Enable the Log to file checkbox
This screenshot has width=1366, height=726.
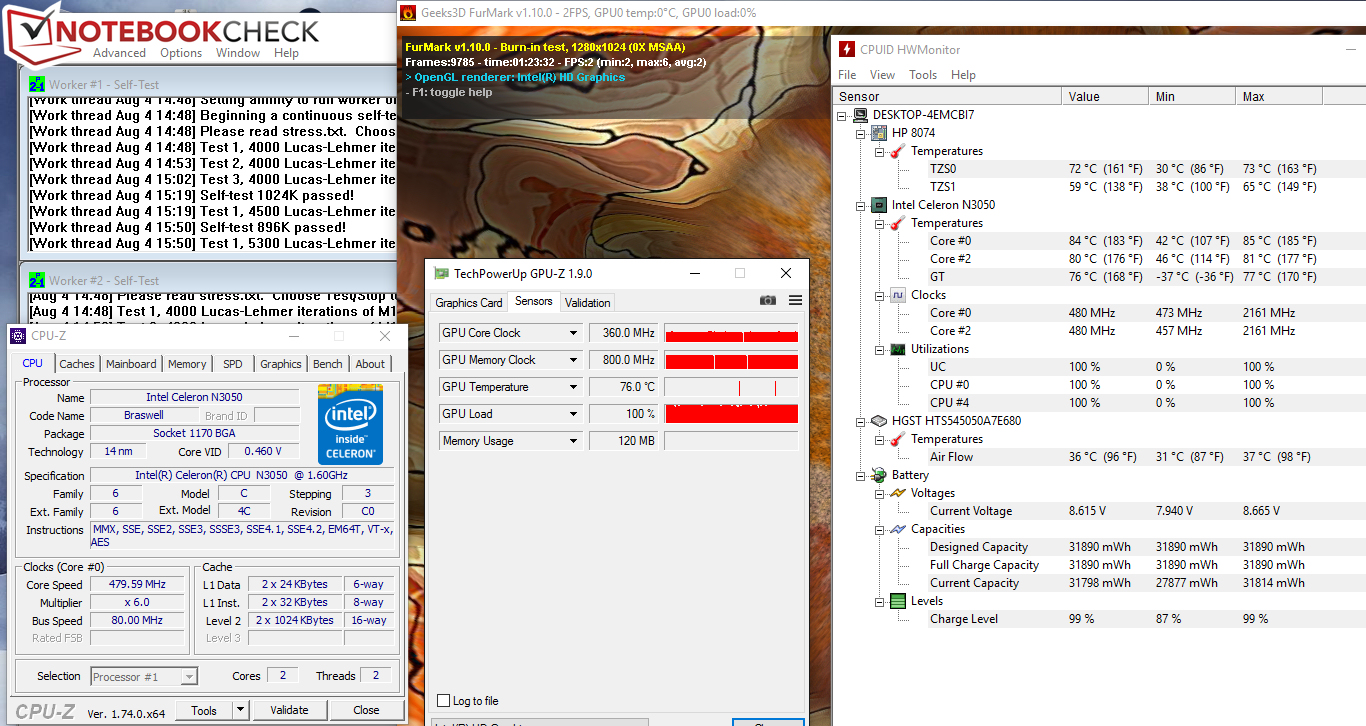click(444, 701)
